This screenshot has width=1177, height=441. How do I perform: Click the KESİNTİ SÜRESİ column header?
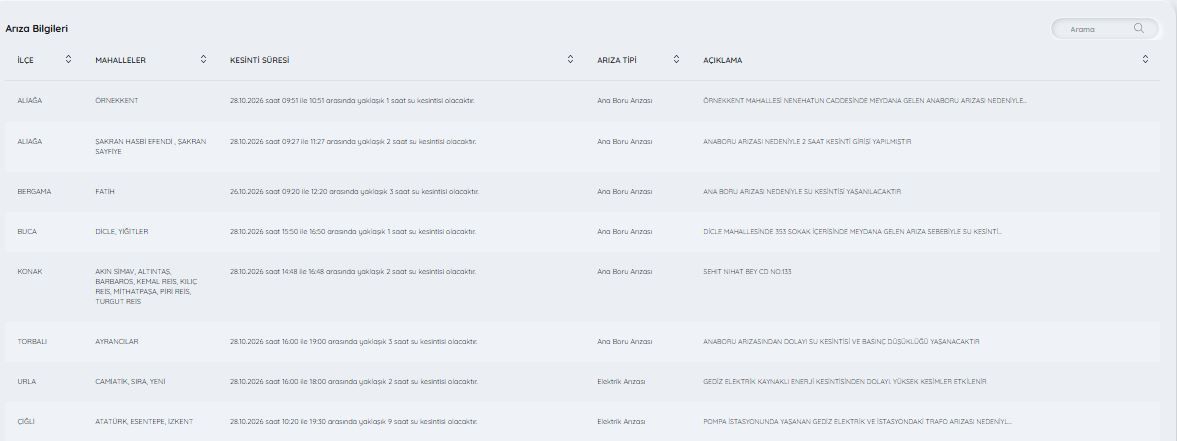[x=259, y=60]
